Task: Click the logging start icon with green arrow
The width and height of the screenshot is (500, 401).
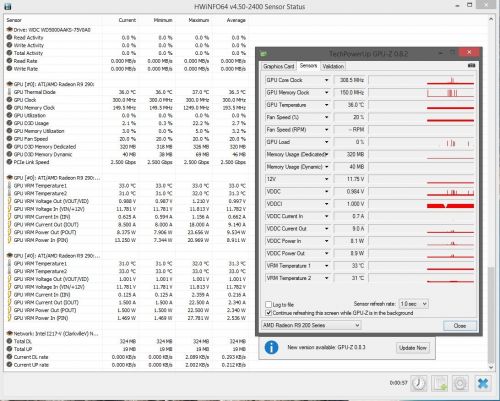Action: pos(439,383)
